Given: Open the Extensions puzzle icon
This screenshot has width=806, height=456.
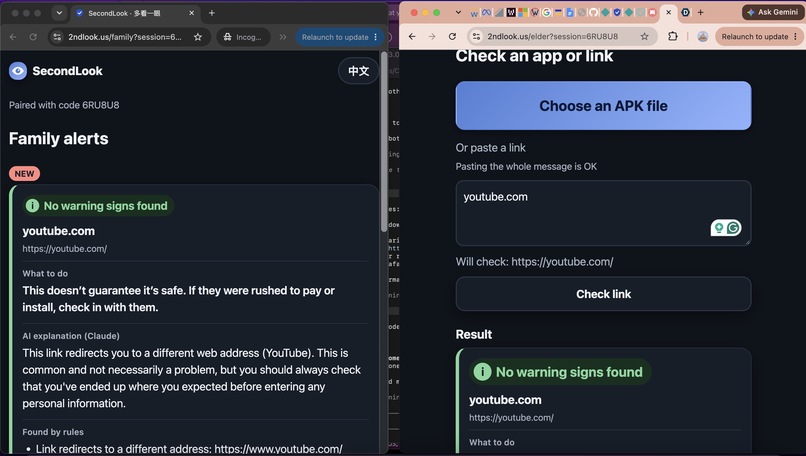Looking at the screenshot, I should coord(672,37).
